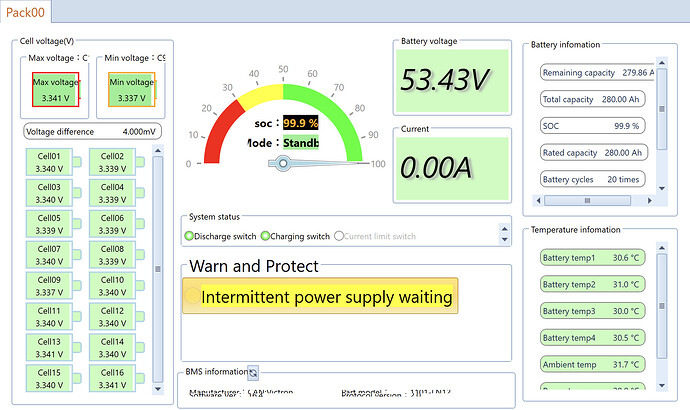Click the Intermittent power supply waiting indicator light
Screen dimensions: 690x410
[192, 296]
